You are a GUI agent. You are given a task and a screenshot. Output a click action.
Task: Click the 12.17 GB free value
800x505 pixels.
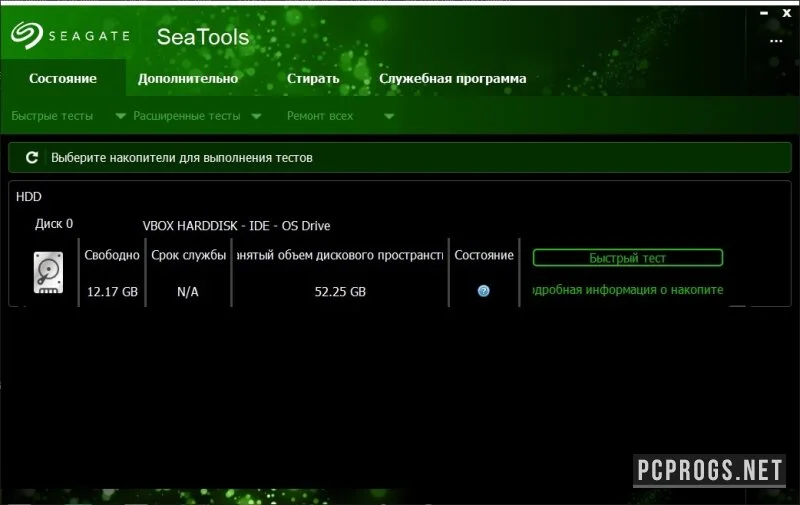tap(112, 292)
